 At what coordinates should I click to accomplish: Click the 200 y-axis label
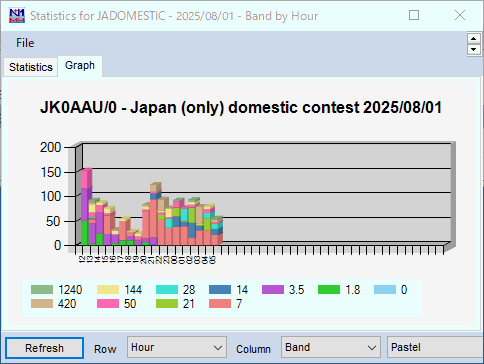(x=51, y=147)
